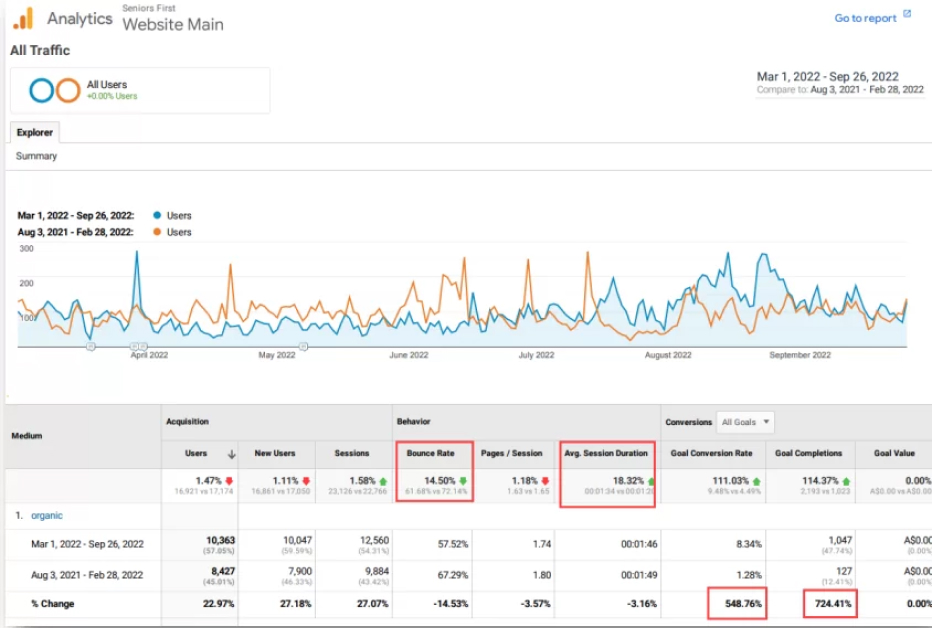This screenshot has width=932, height=628.
Task: Click the blue Users legend dot
Action: pyautogui.click(x=157, y=215)
